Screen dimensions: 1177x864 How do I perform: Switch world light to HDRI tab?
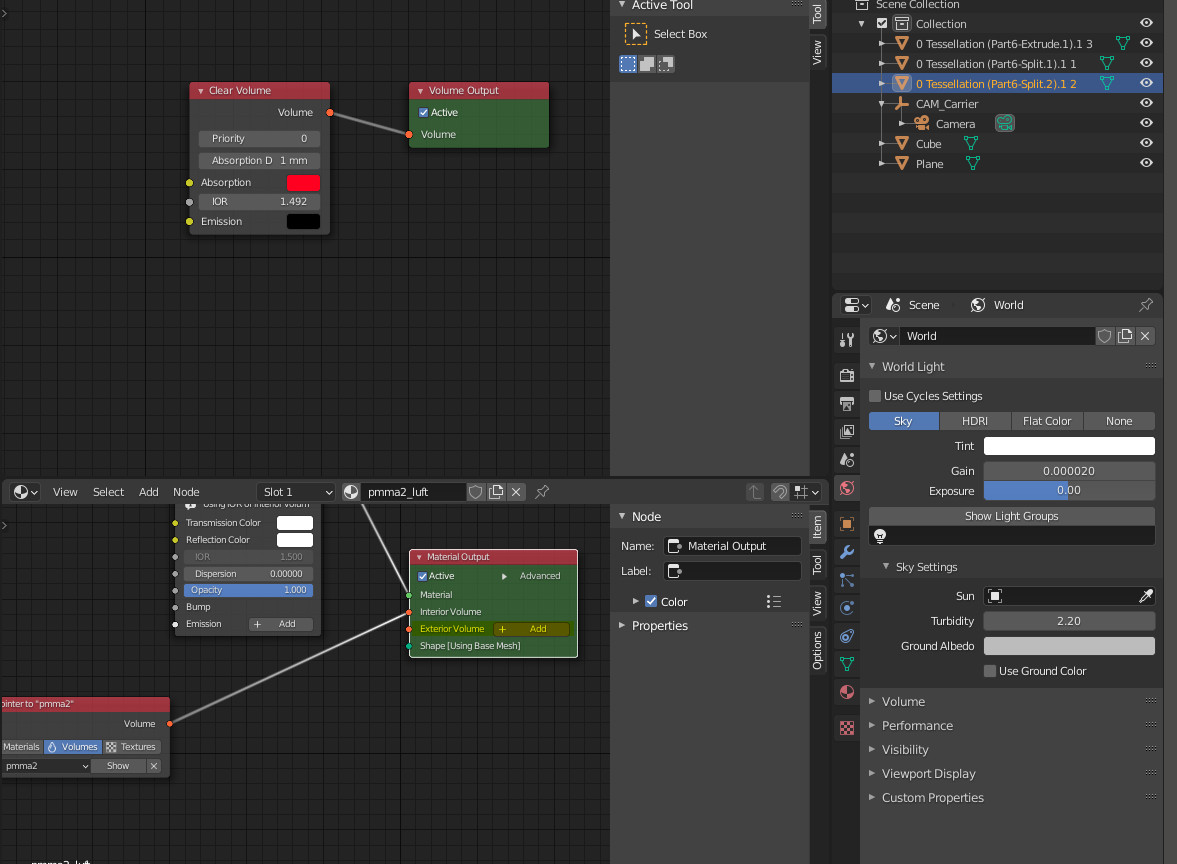(975, 421)
